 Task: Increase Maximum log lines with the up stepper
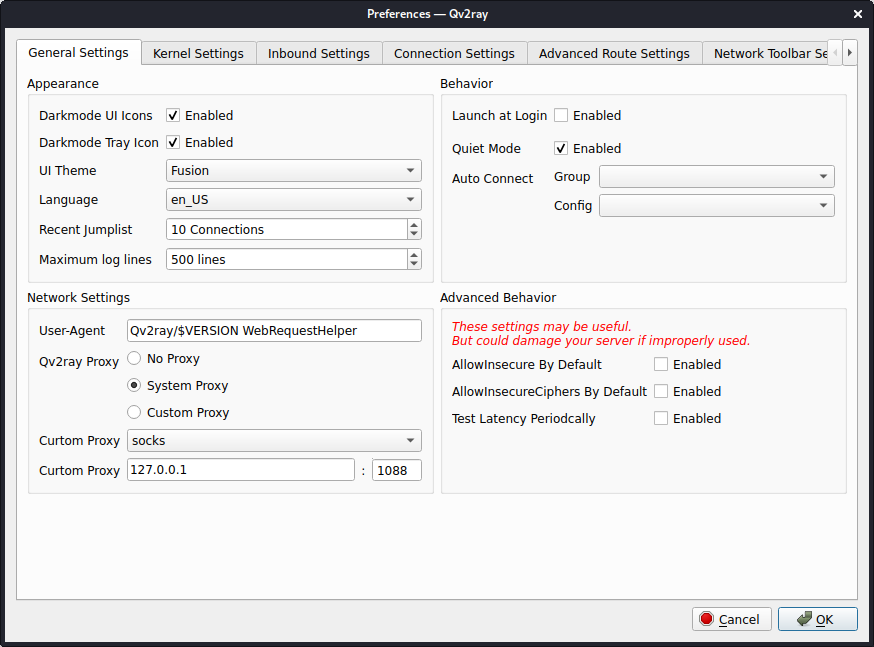point(413,254)
